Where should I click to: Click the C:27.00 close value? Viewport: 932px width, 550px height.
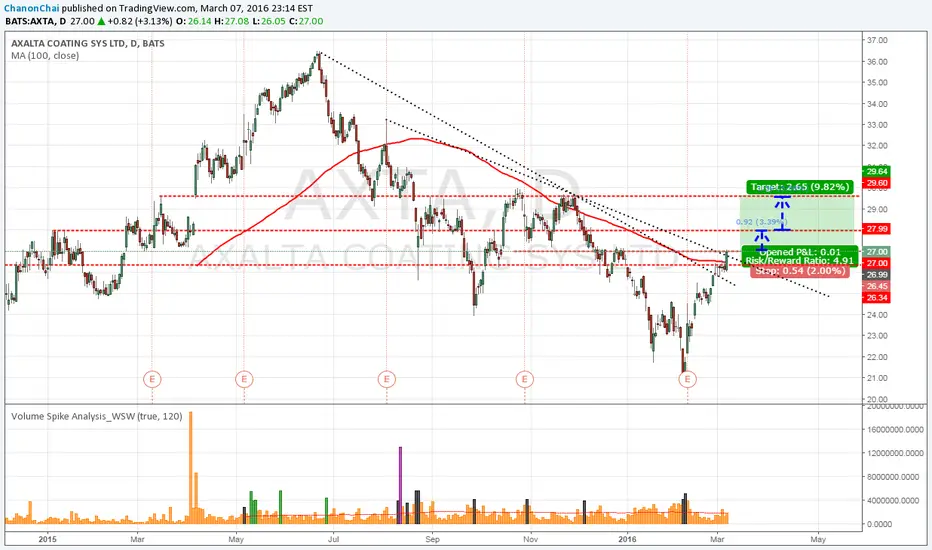click(307, 21)
